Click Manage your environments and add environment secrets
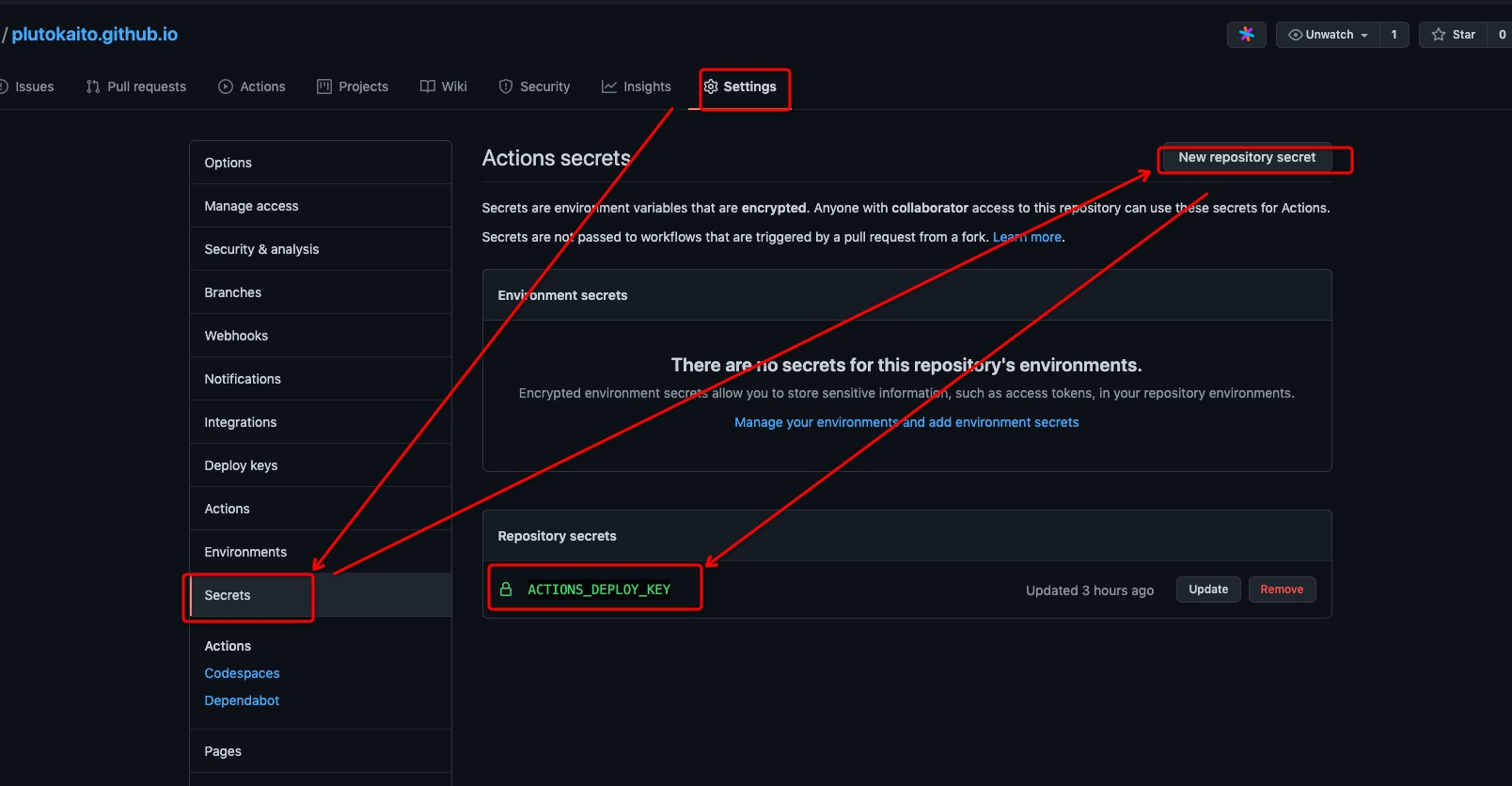The image size is (1512, 786). coord(906,422)
